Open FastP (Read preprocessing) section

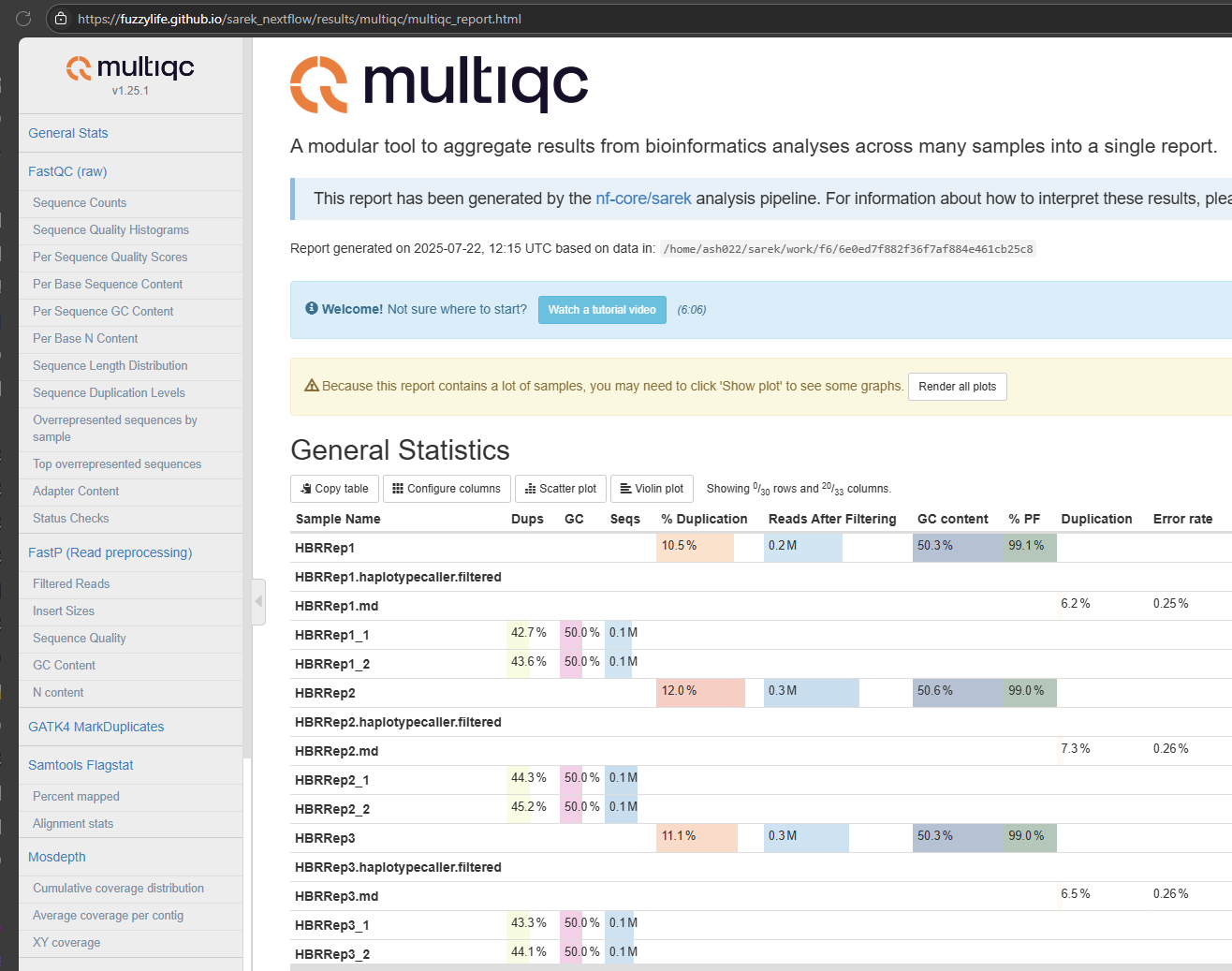click(x=110, y=552)
